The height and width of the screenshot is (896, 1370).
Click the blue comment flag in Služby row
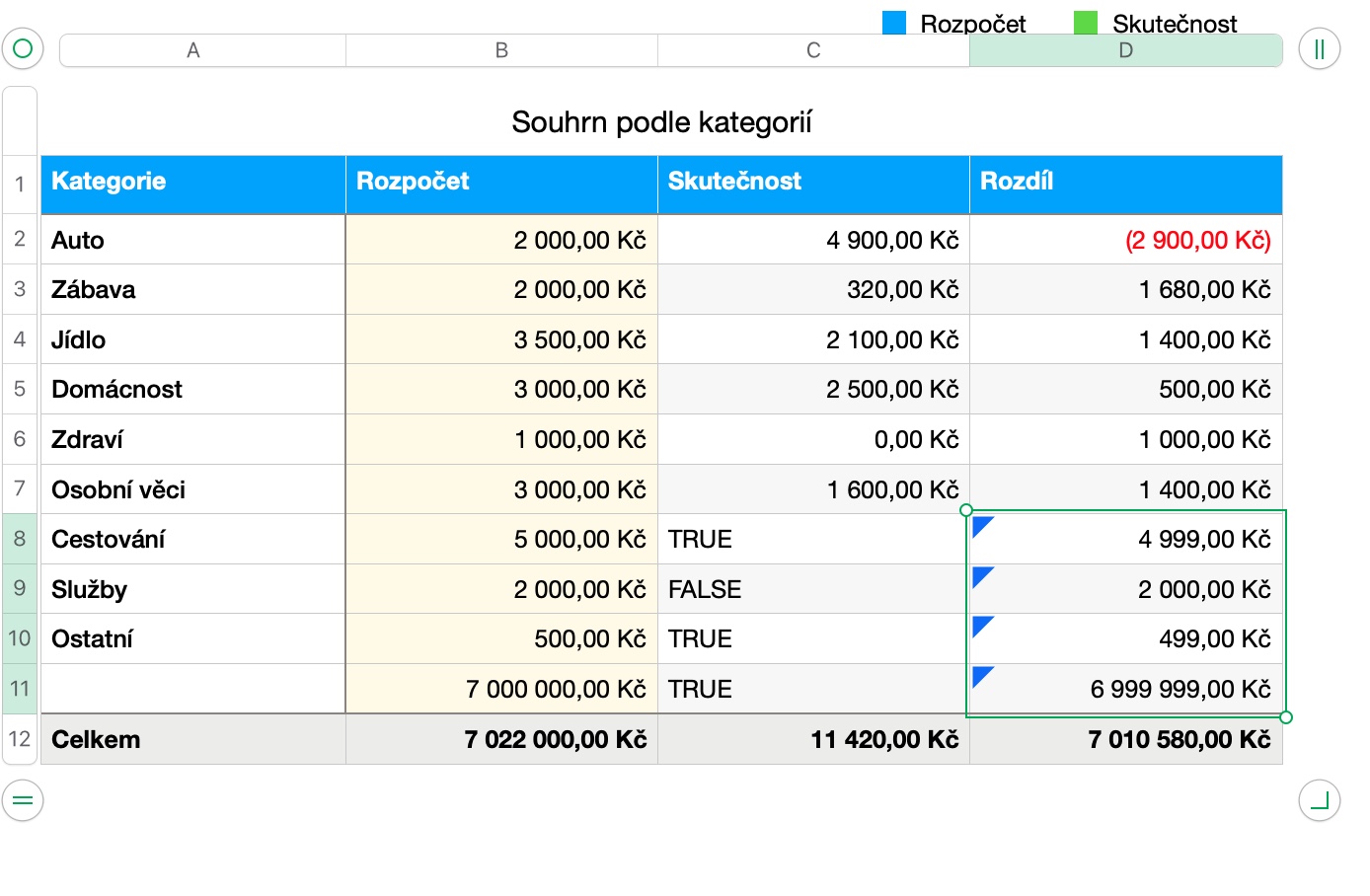981,575
